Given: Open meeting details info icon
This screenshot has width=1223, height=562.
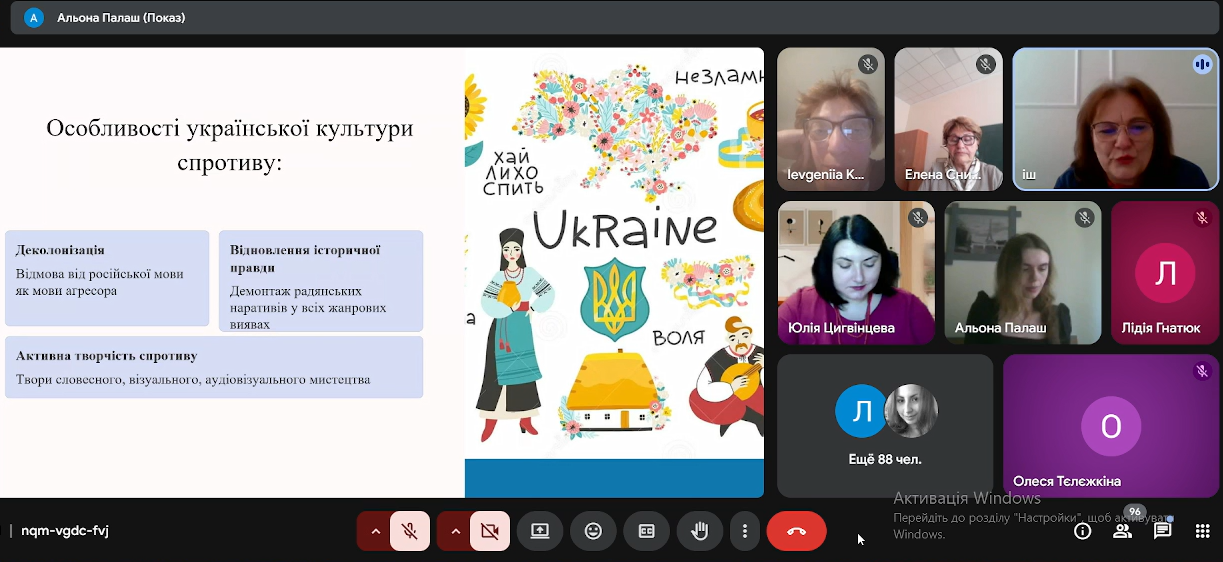Looking at the screenshot, I should (1082, 531).
